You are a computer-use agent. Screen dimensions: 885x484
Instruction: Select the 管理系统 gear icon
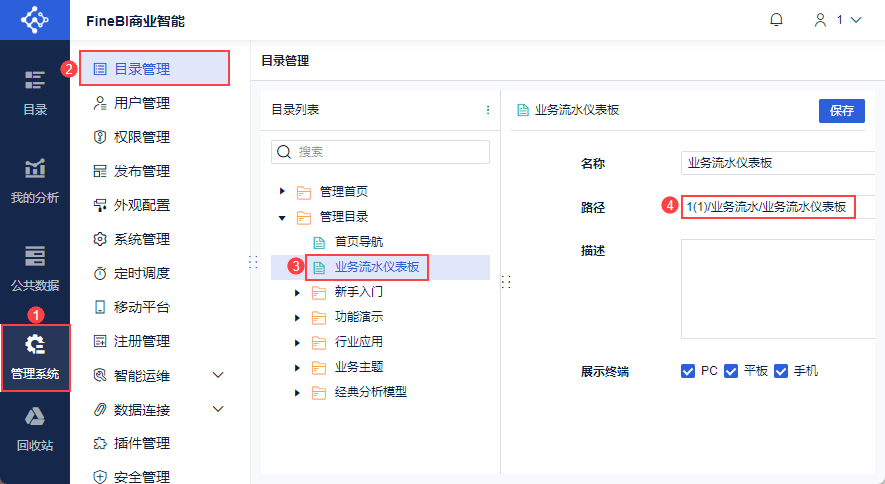[35, 345]
